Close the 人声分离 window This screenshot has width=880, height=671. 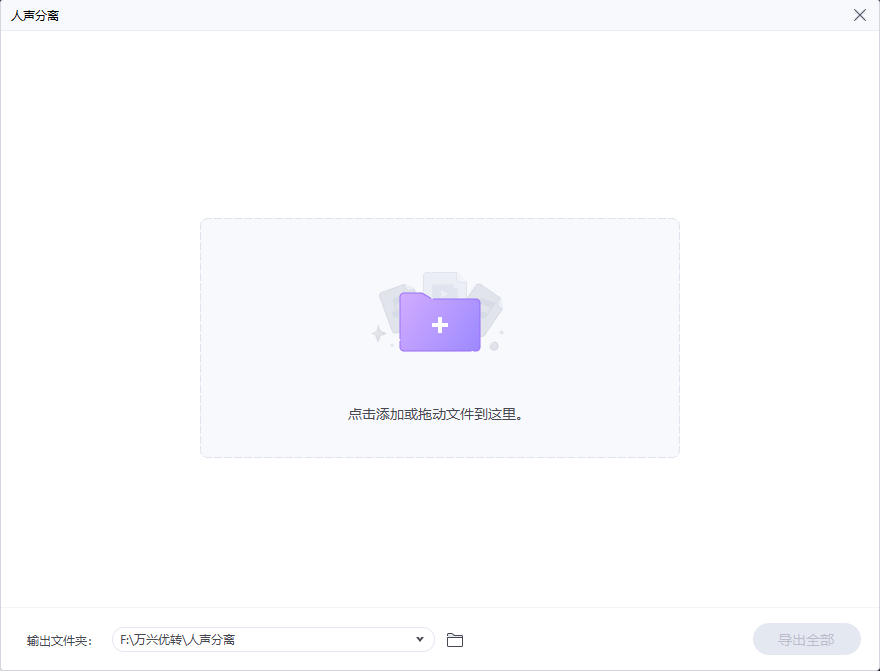coord(860,15)
